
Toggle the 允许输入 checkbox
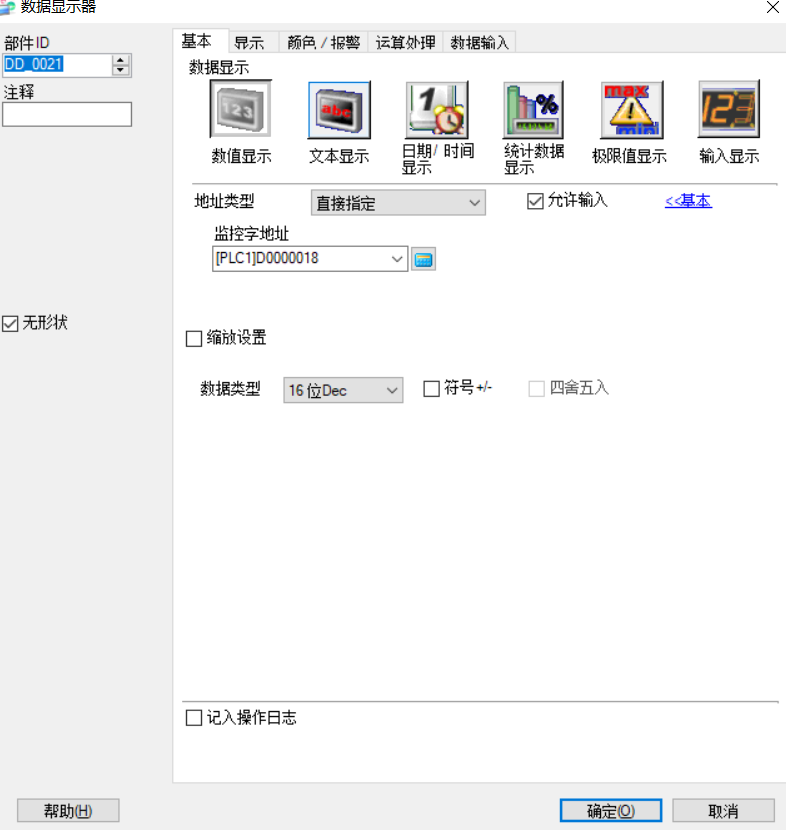(535, 201)
